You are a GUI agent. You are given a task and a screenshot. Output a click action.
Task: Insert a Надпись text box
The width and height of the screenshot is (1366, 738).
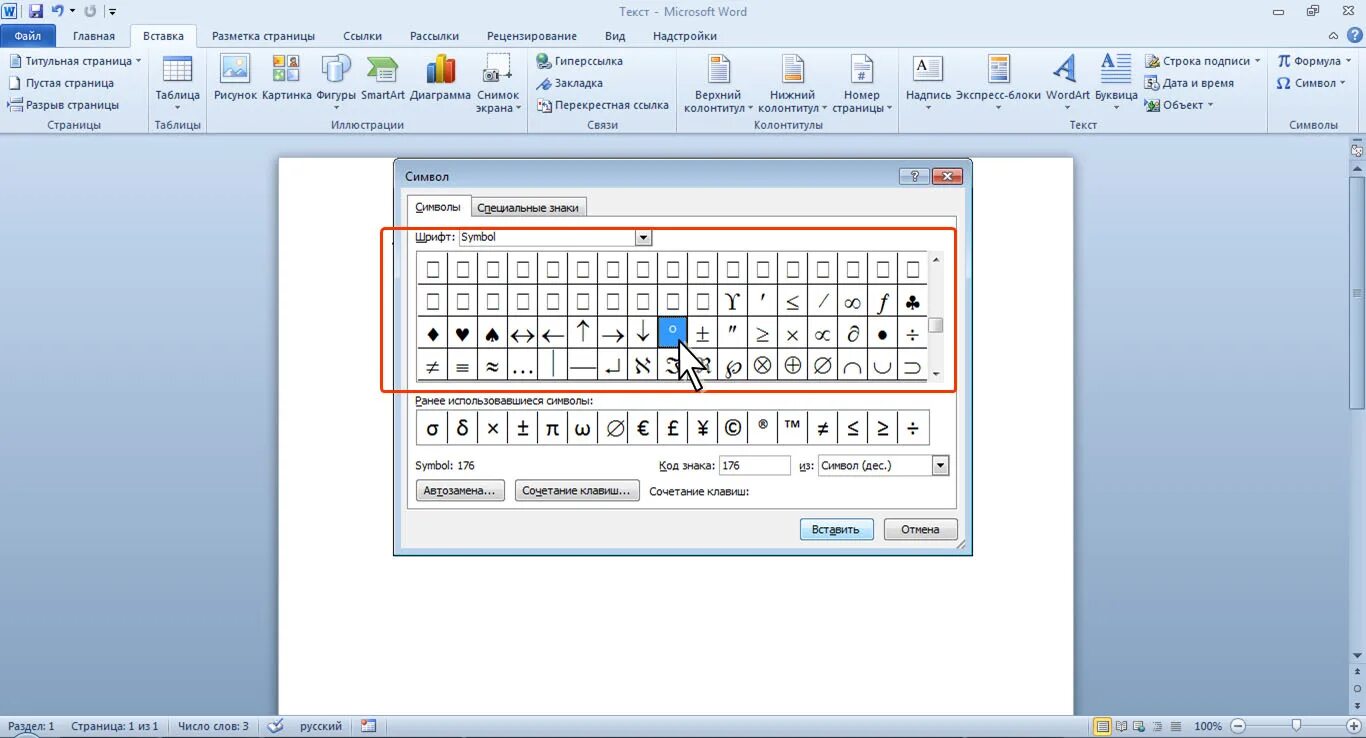point(928,83)
